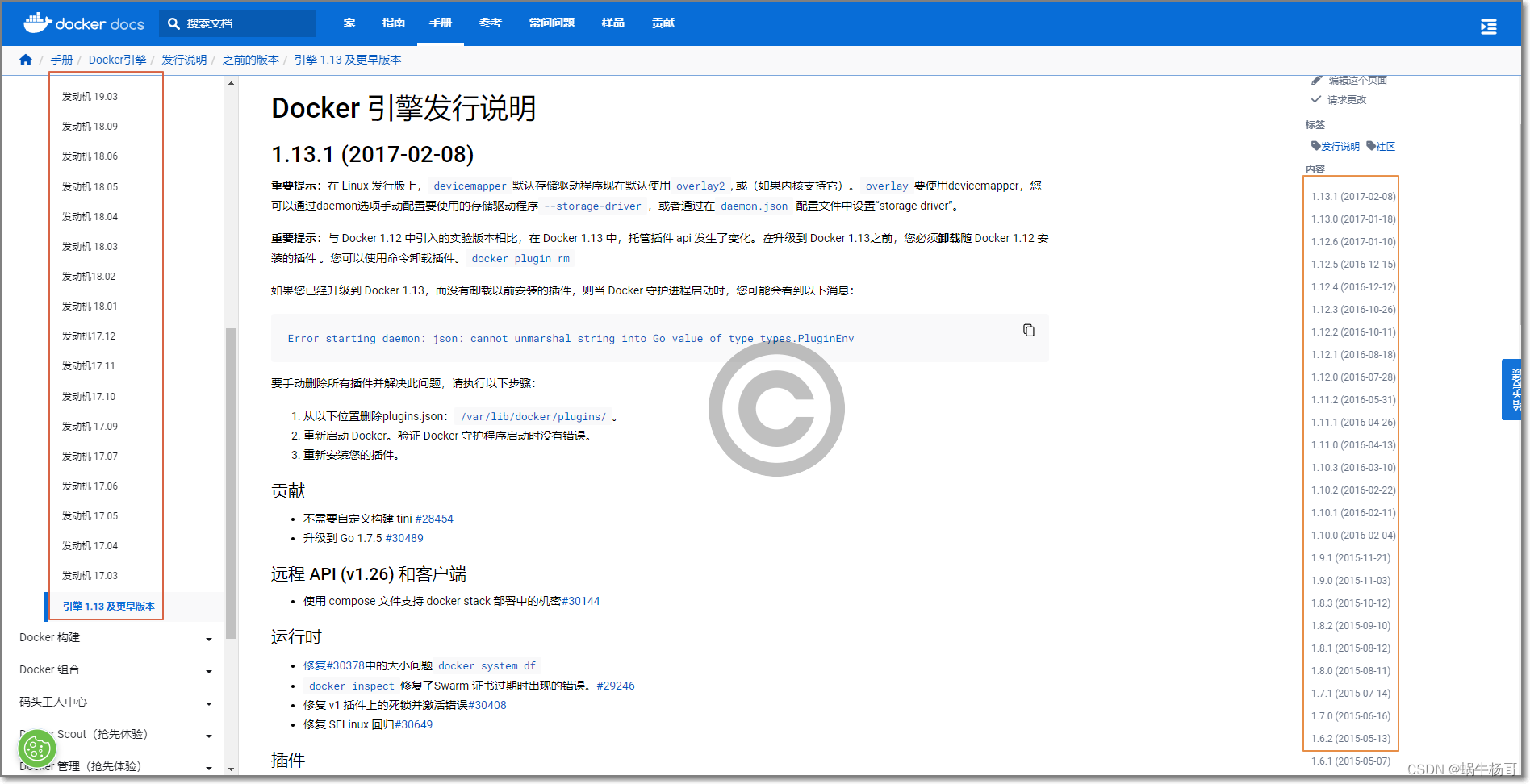This screenshot has width=1530, height=784.
Task: Open the 常问问题 navigation tab
Action: 552,23
